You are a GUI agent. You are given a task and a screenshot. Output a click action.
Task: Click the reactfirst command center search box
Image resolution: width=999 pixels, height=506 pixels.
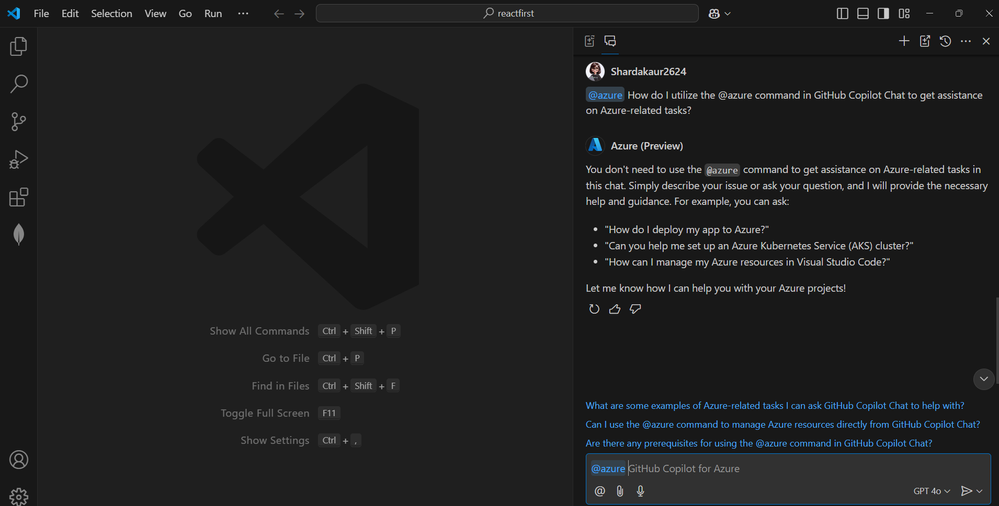pyautogui.click(x=507, y=13)
